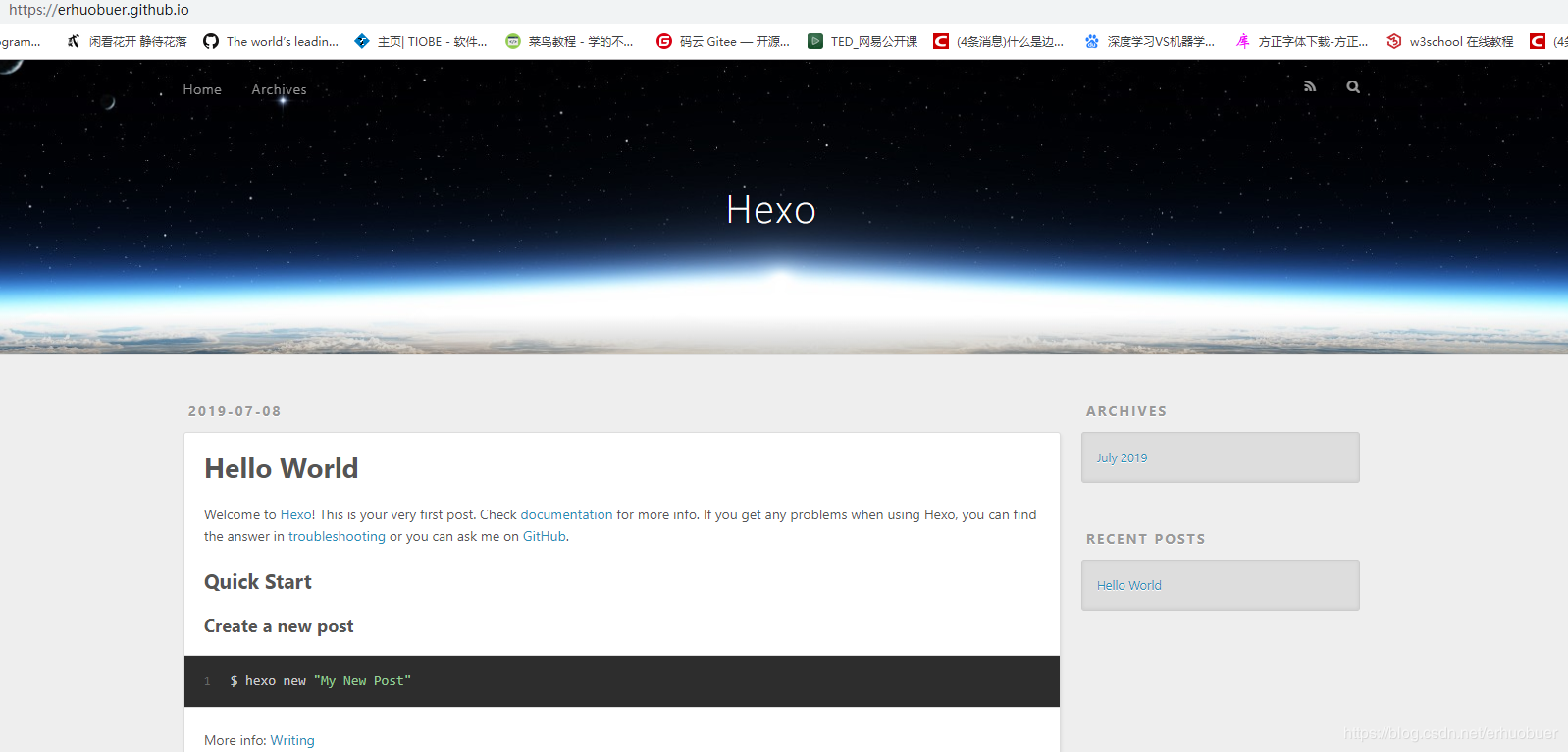Open the 主页| TIOBE bookmark label
1568x752 pixels.
[x=432, y=41]
